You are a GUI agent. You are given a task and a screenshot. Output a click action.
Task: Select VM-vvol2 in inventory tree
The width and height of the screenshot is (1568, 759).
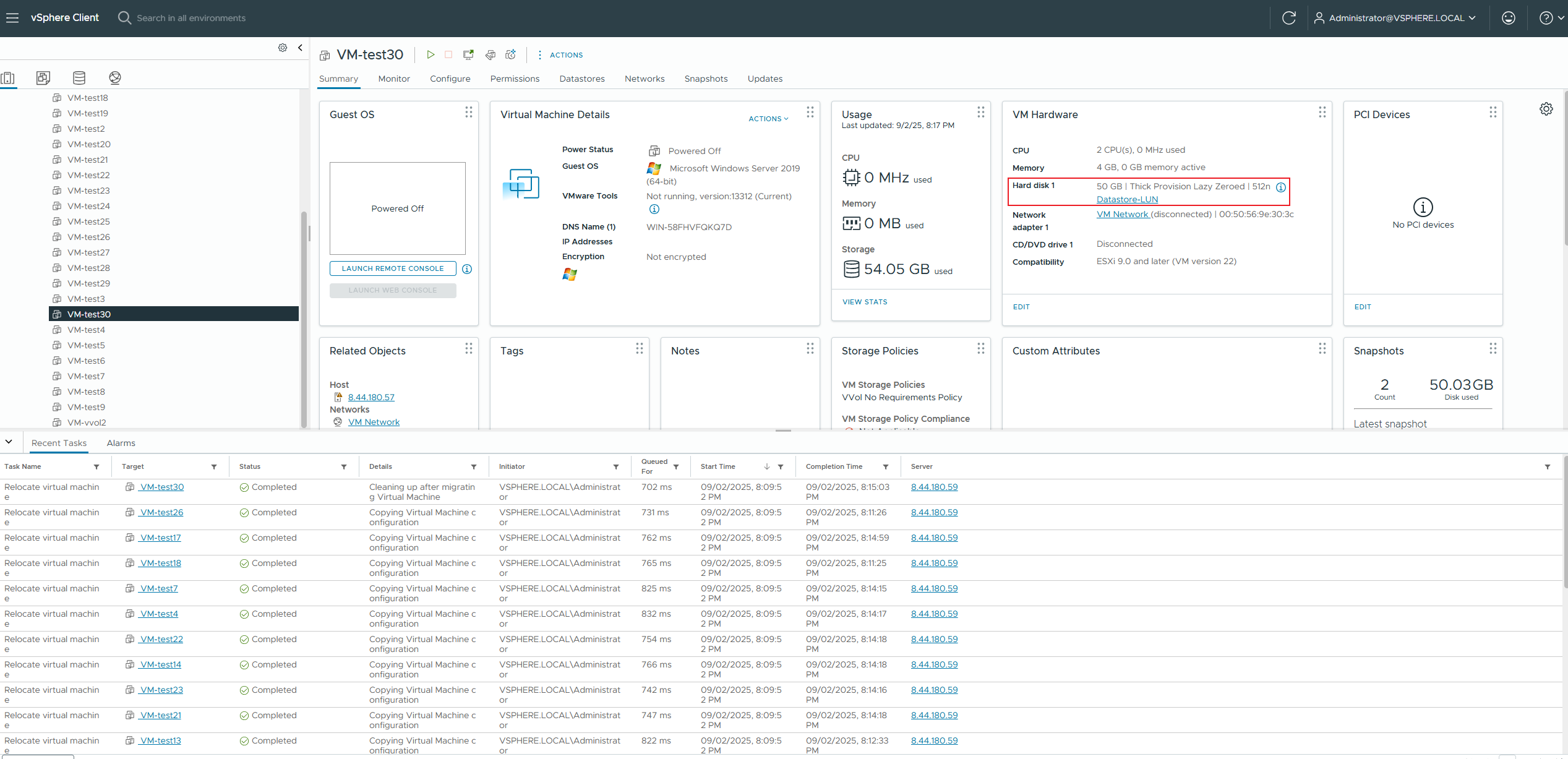click(87, 422)
